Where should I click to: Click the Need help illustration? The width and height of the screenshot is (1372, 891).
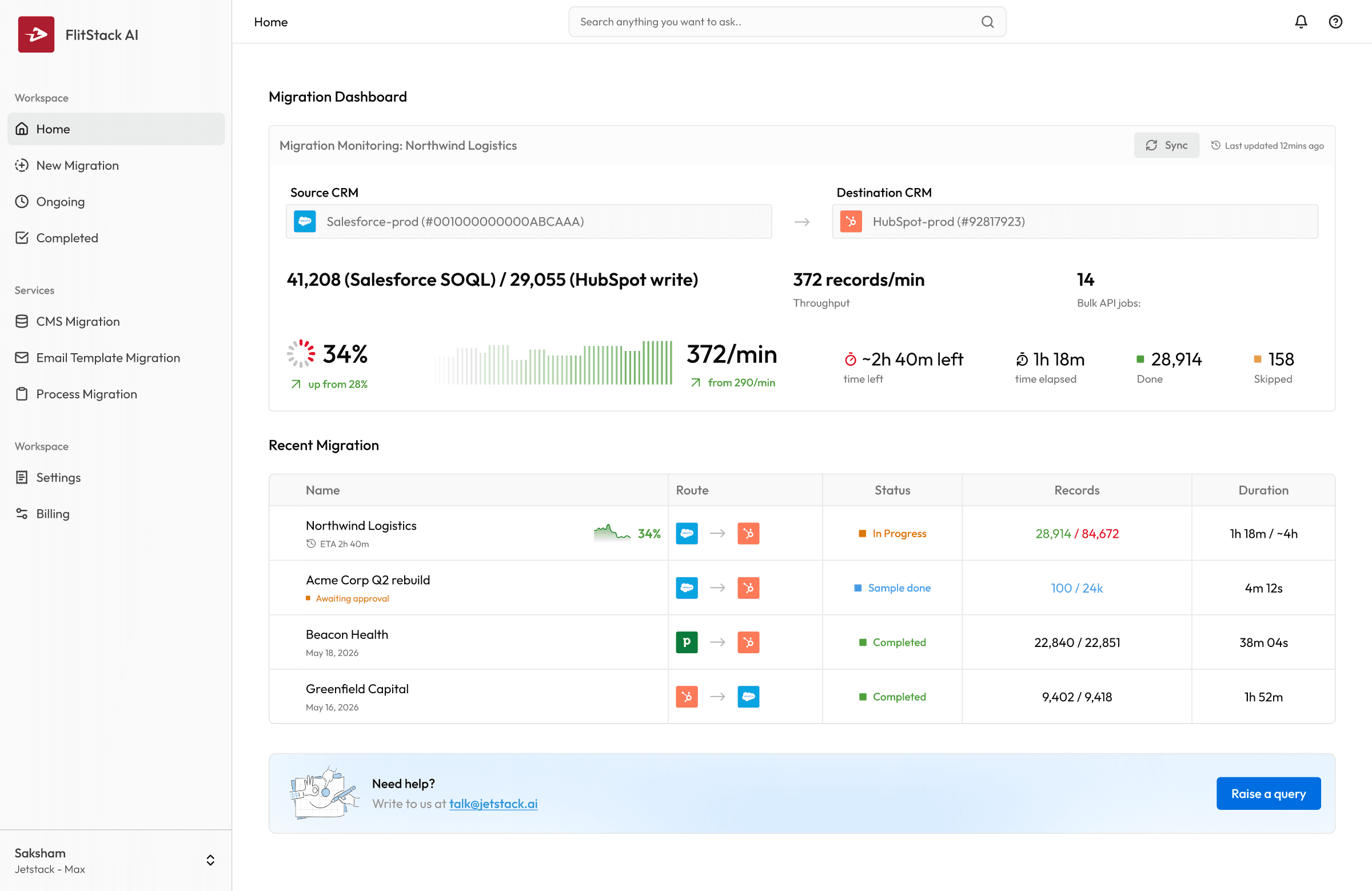pos(324,793)
